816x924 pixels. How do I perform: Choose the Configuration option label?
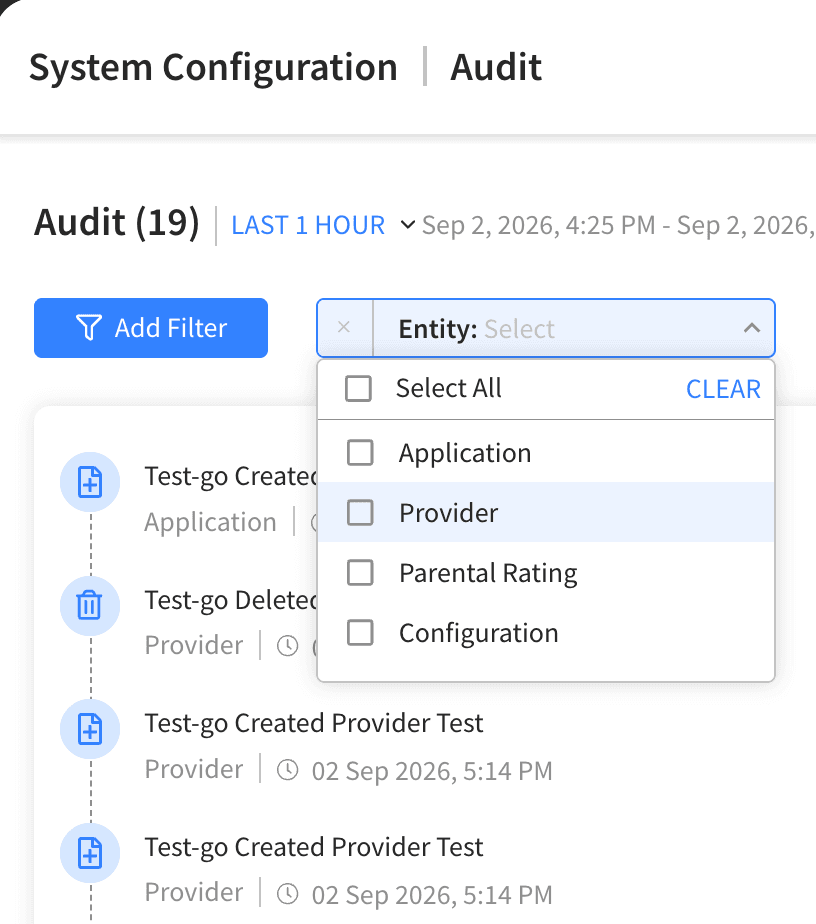click(478, 633)
